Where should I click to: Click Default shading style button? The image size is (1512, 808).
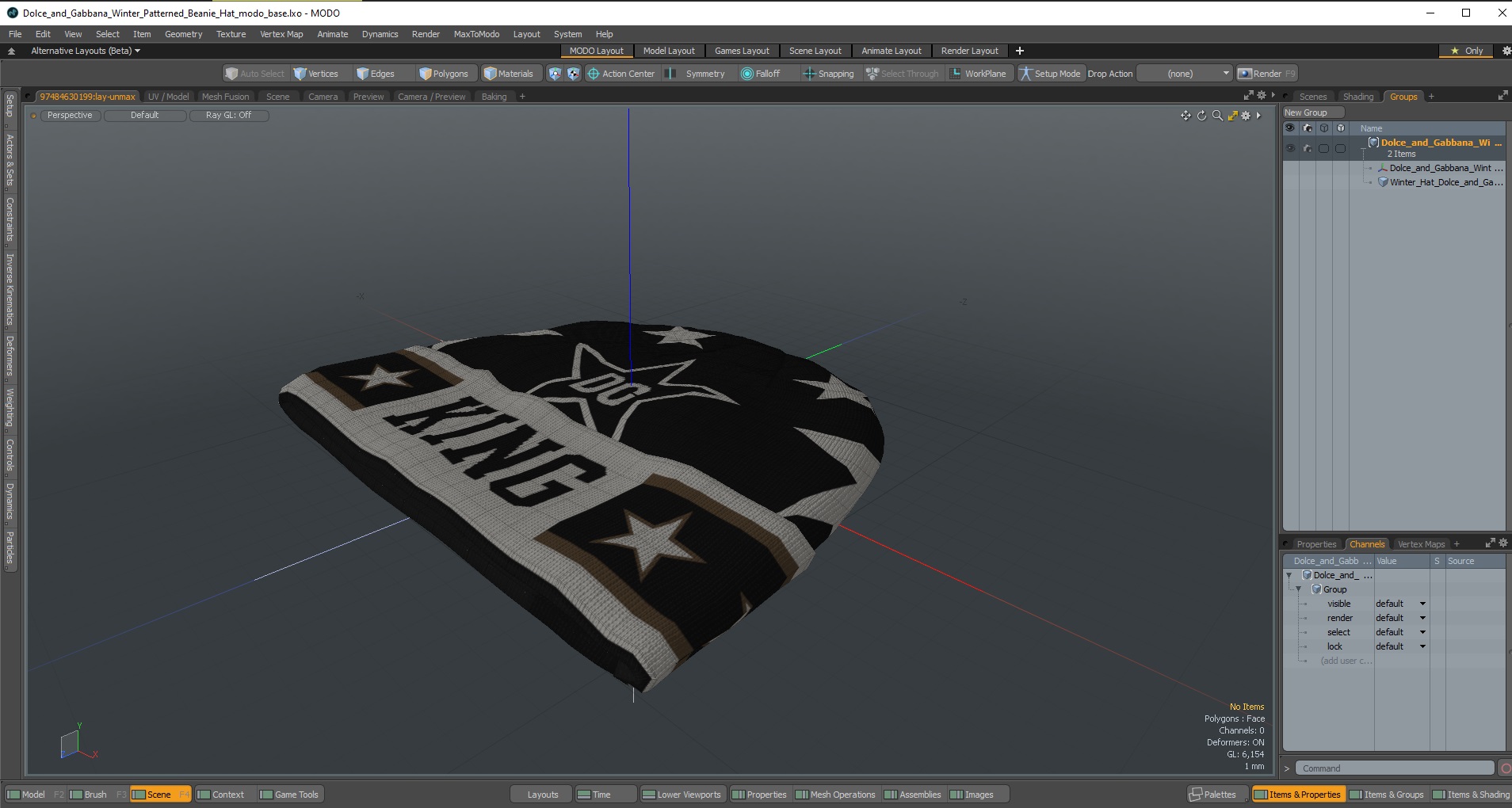tap(145, 116)
